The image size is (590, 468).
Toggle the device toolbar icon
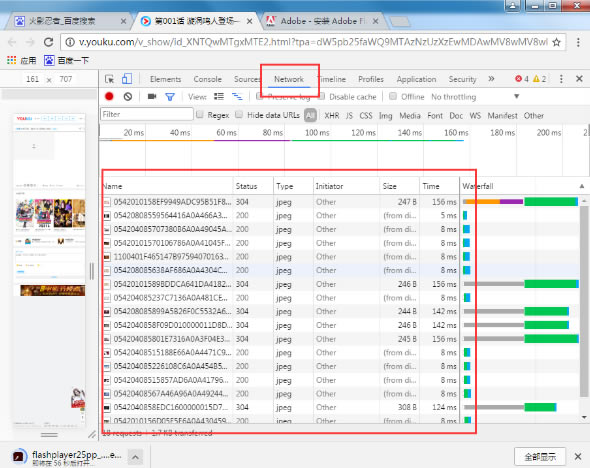click(x=127, y=79)
